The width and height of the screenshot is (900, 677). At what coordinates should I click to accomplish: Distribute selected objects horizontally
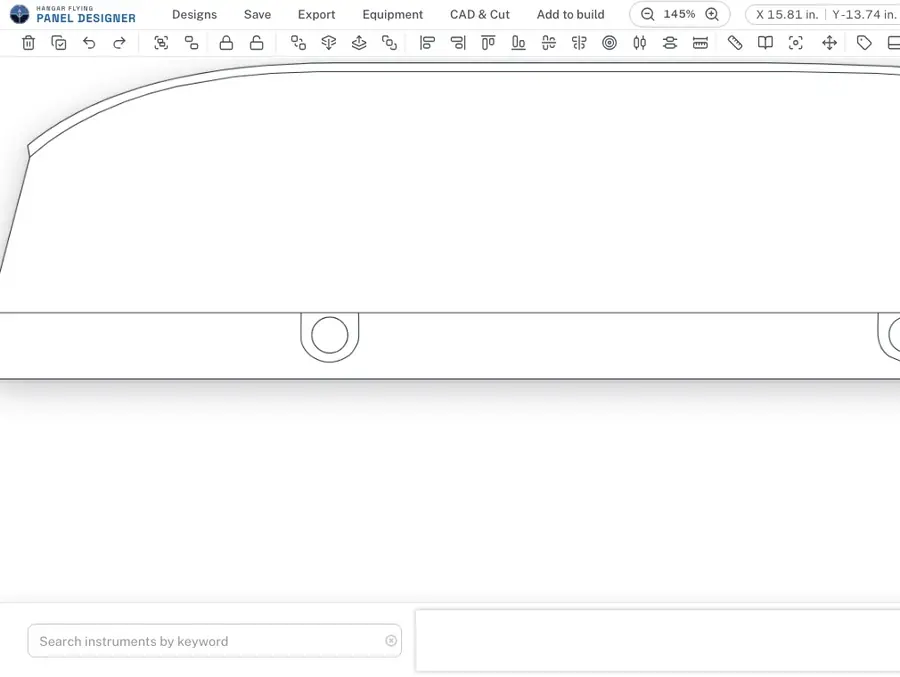(x=639, y=43)
